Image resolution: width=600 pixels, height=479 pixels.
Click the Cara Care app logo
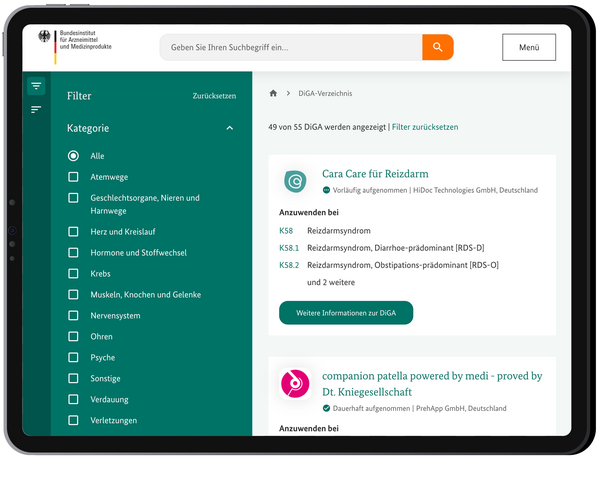click(295, 181)
